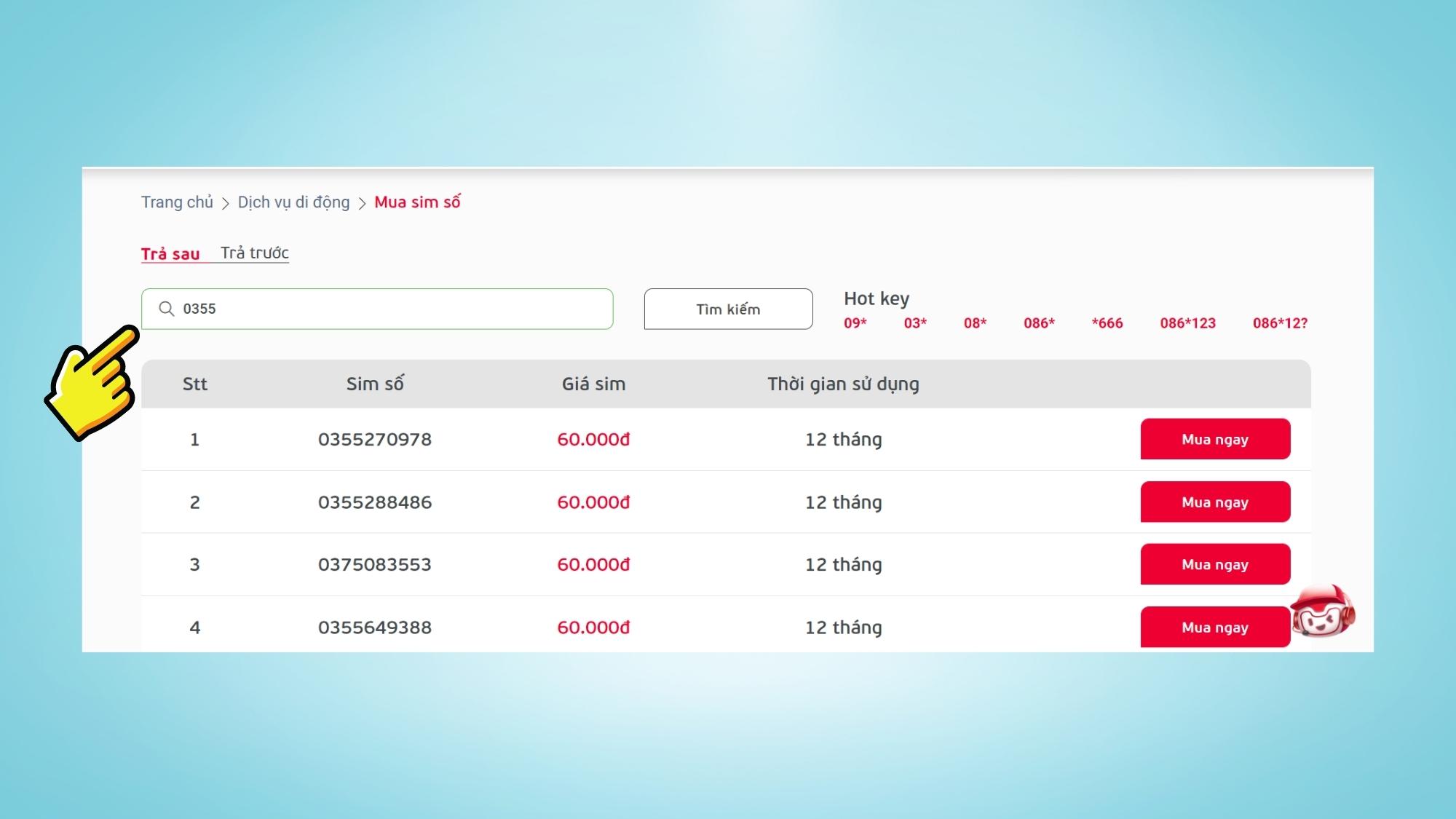Choose hot key 03*
Viewport: 1456px width, 819px height.
915,323
